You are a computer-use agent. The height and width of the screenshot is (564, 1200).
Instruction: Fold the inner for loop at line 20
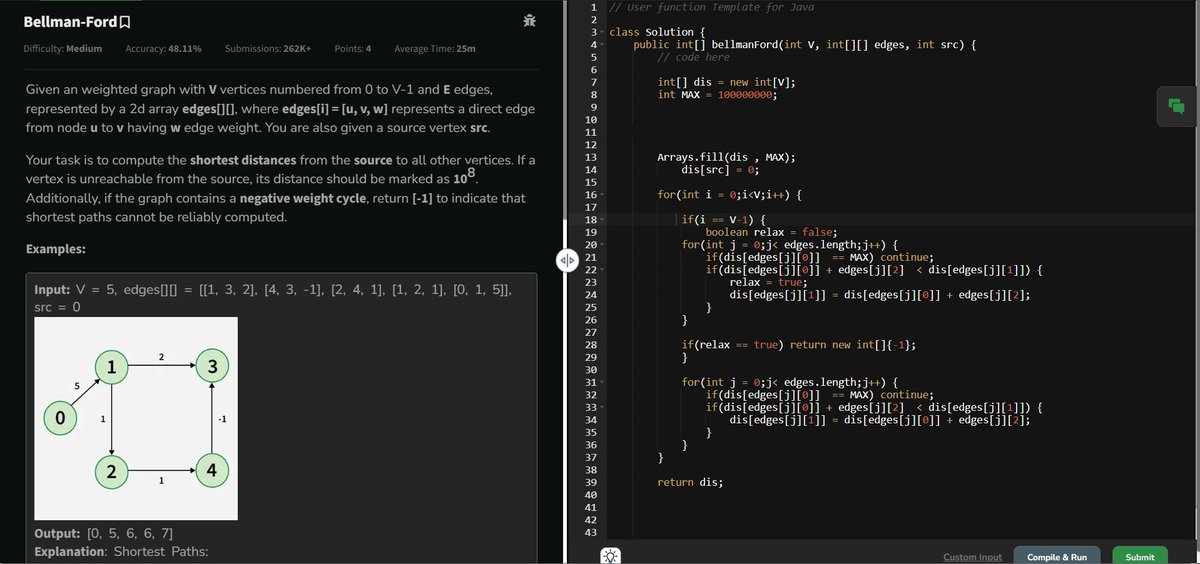600,245
